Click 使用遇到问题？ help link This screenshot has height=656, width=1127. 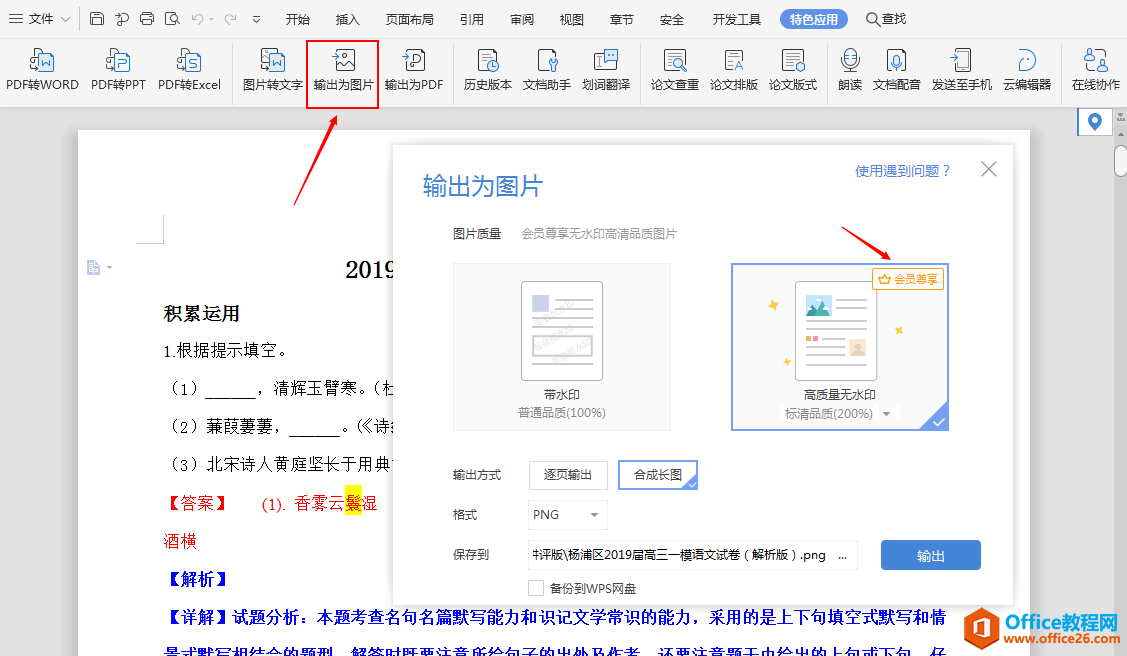903,171
